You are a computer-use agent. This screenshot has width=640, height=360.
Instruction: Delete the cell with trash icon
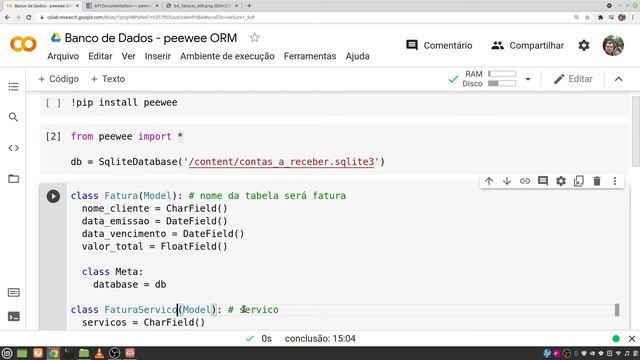pyautogui.click(x=597, y=181)
